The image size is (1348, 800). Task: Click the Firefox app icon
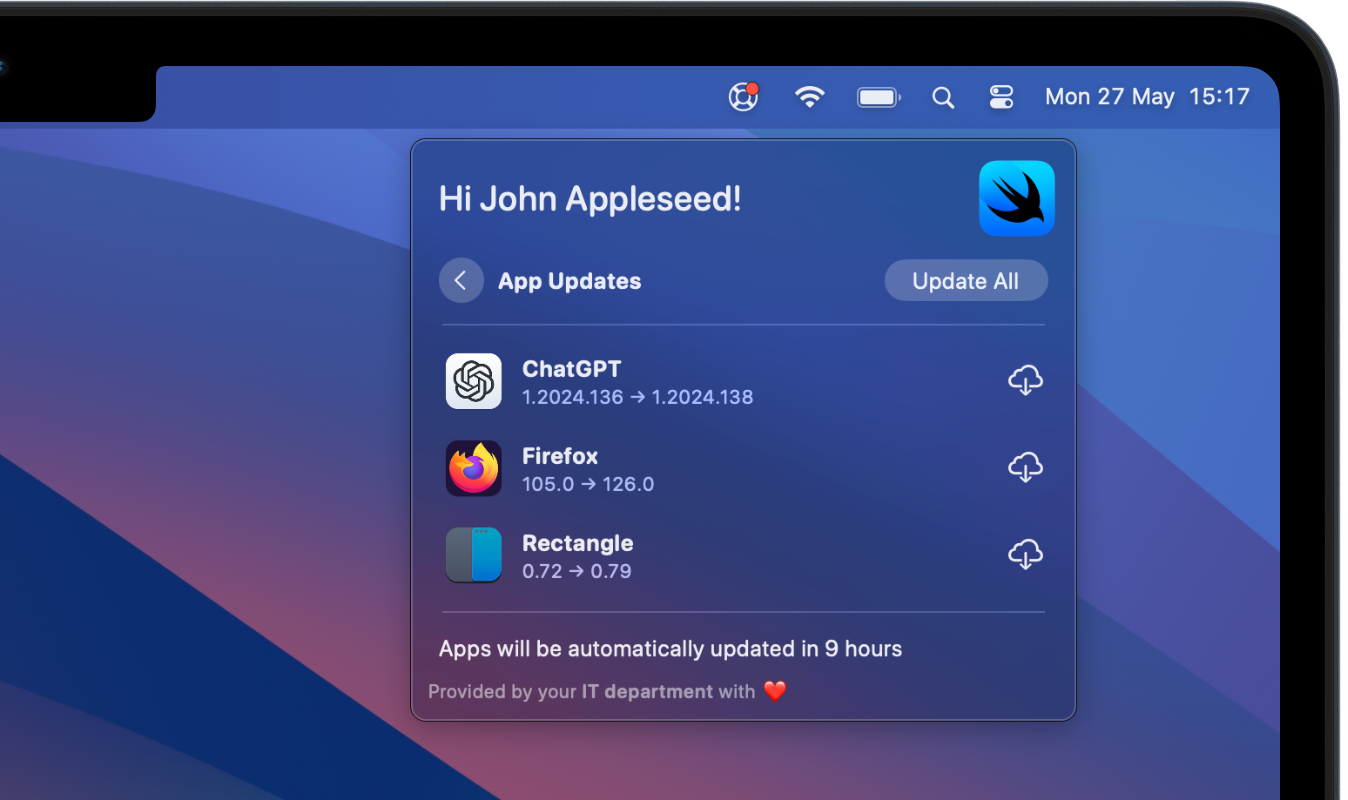(x=473, y=468)
